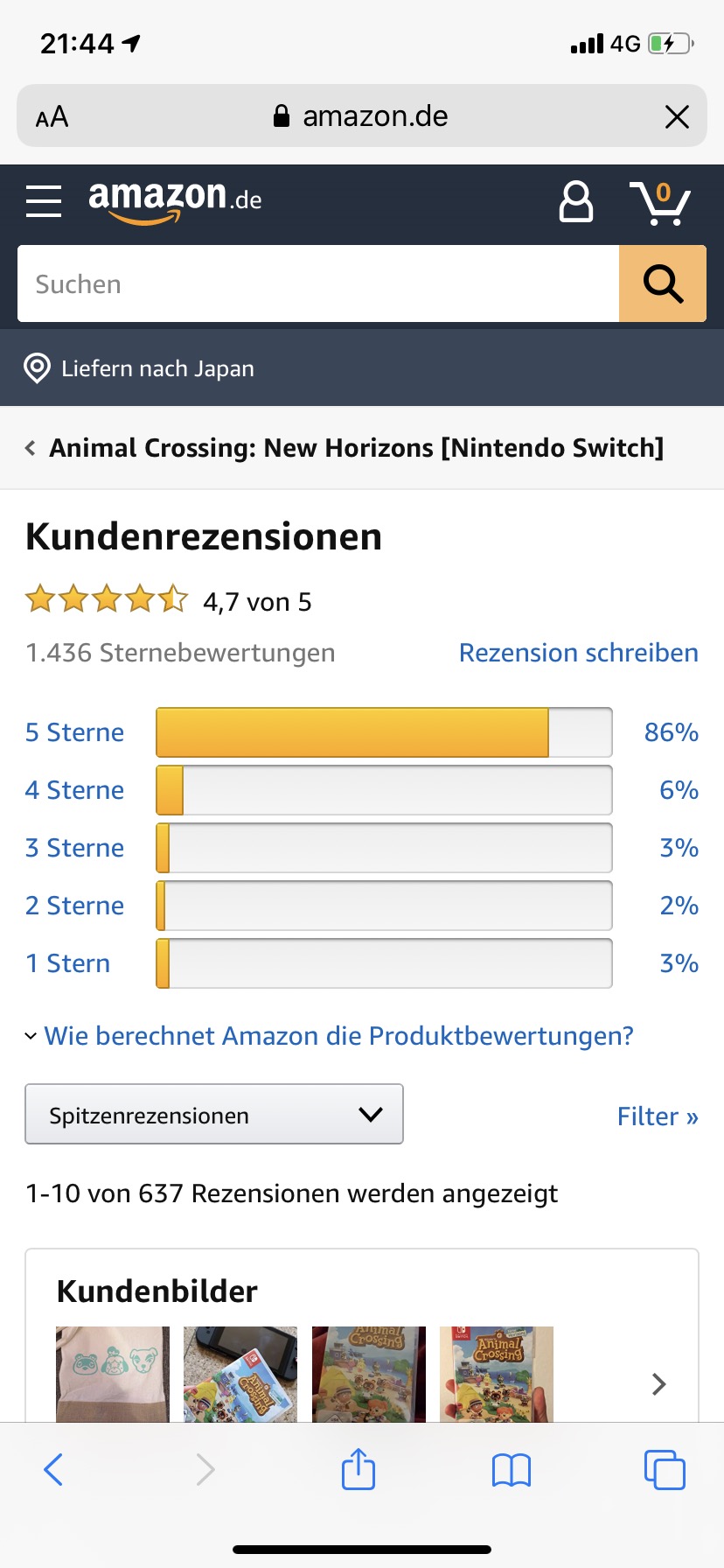Tap the Safari share icon
The height and width of the screenshot is (1568, 724).
[x=359, y=1469]
